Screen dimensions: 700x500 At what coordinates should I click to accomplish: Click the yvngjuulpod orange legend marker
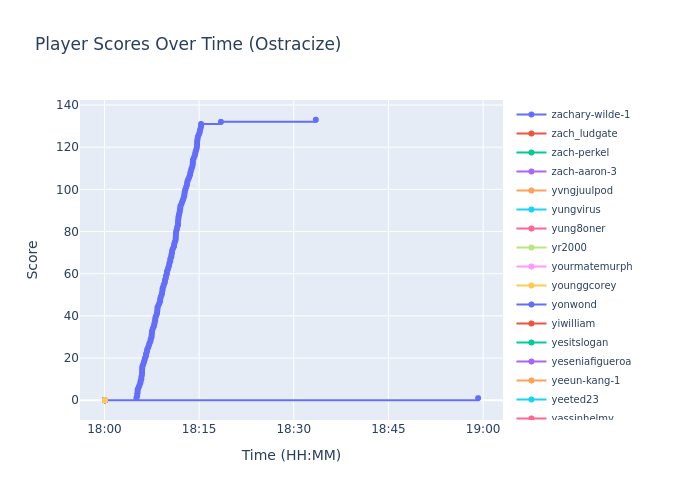point(531,191)
